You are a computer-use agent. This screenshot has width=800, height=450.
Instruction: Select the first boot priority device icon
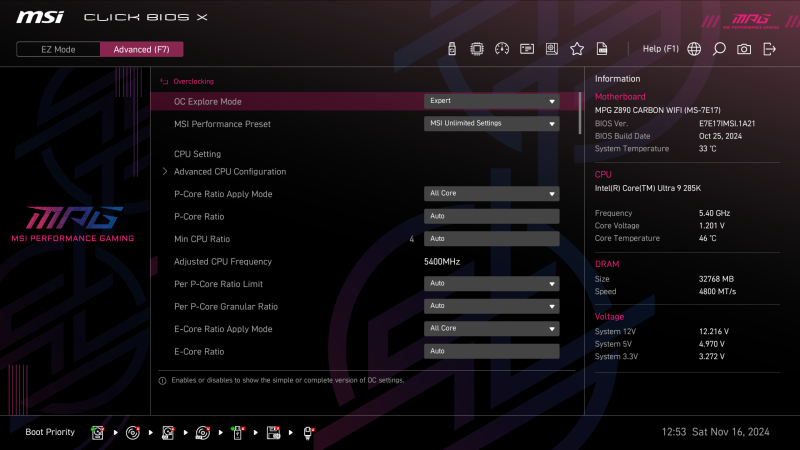(98, 432)
